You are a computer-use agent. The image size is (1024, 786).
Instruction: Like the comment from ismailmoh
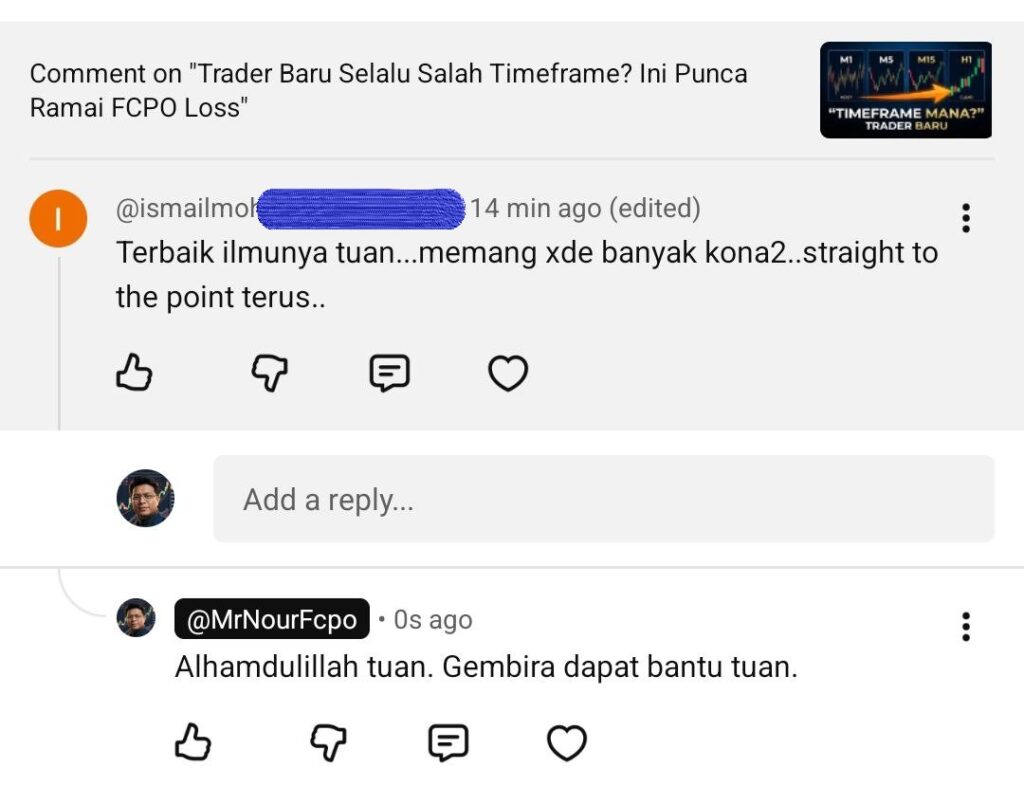point(135,374)
